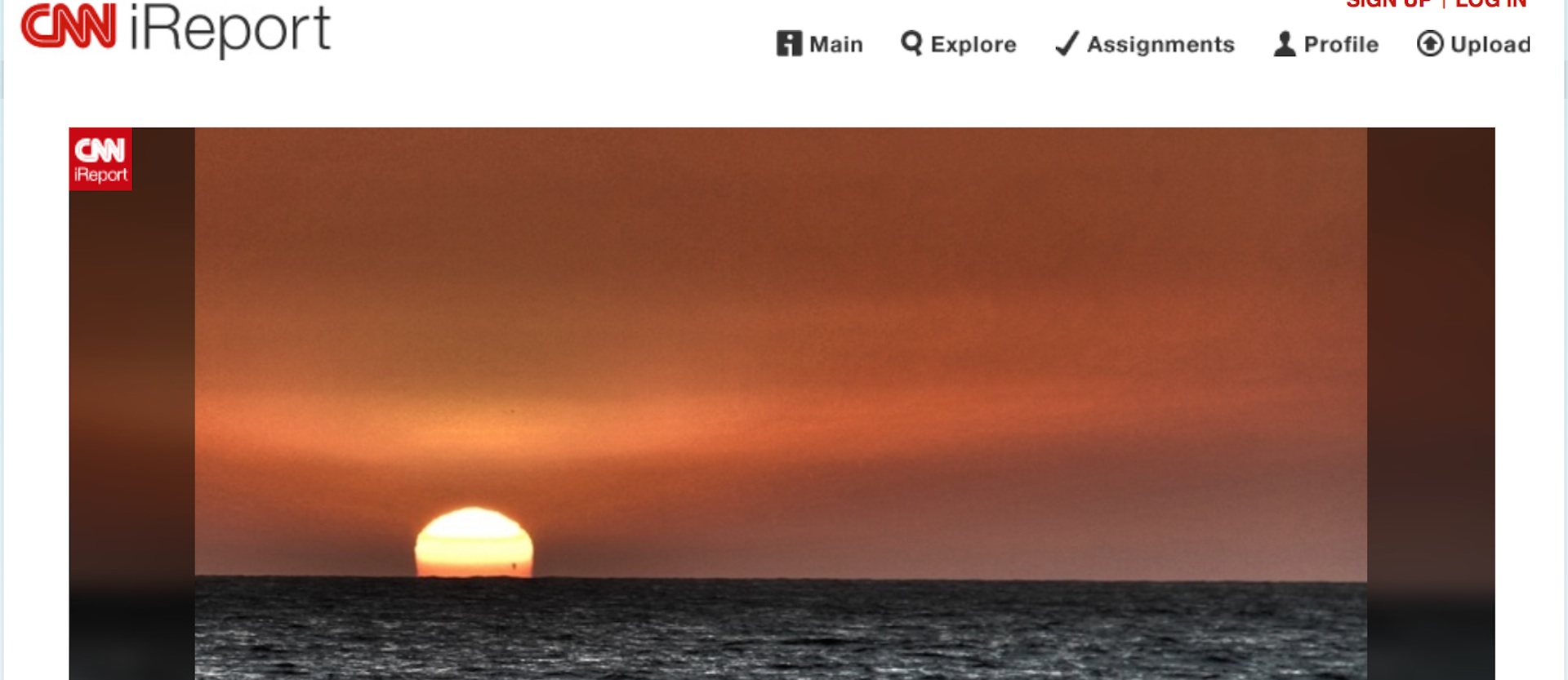1568x680 pixels.
Task: Open the Profile page
Action: (1341, 44)
